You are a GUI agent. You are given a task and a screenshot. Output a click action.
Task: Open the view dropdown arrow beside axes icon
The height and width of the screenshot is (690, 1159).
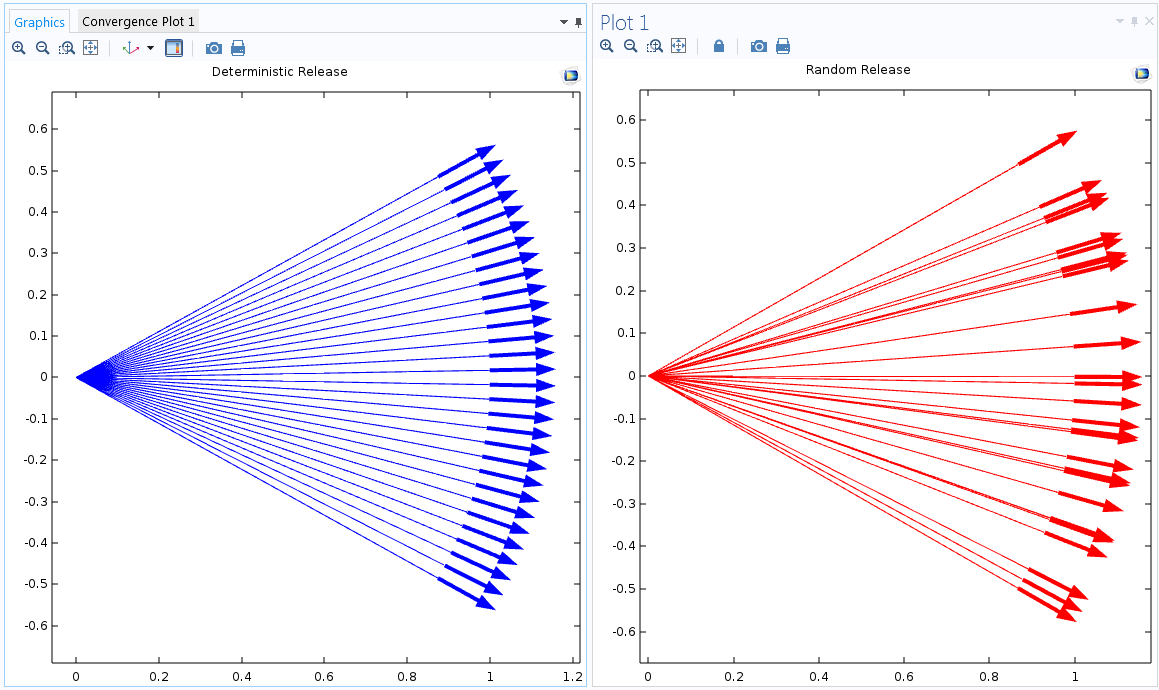click(151, 48)
